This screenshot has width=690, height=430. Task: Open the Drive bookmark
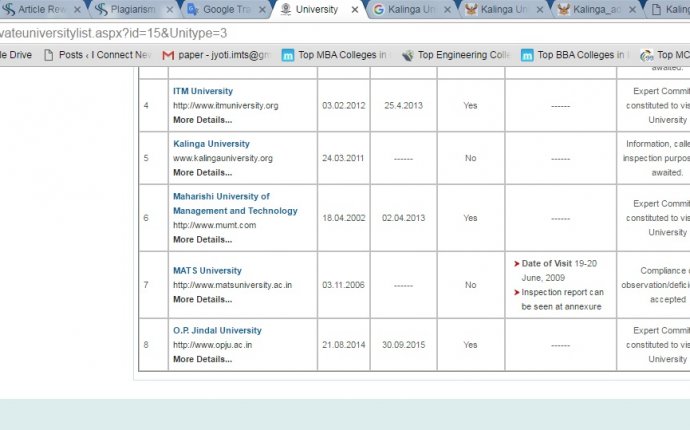tap(16, 55)
